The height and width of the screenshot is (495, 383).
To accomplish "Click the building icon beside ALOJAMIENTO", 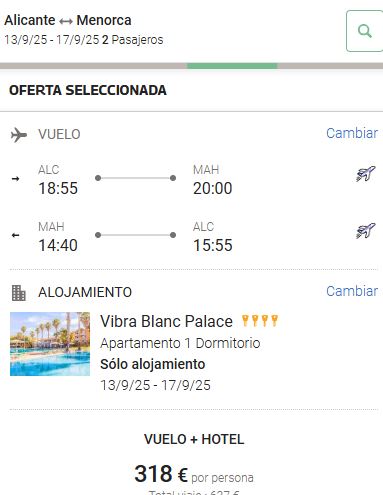I will click(x=19, y=293).
